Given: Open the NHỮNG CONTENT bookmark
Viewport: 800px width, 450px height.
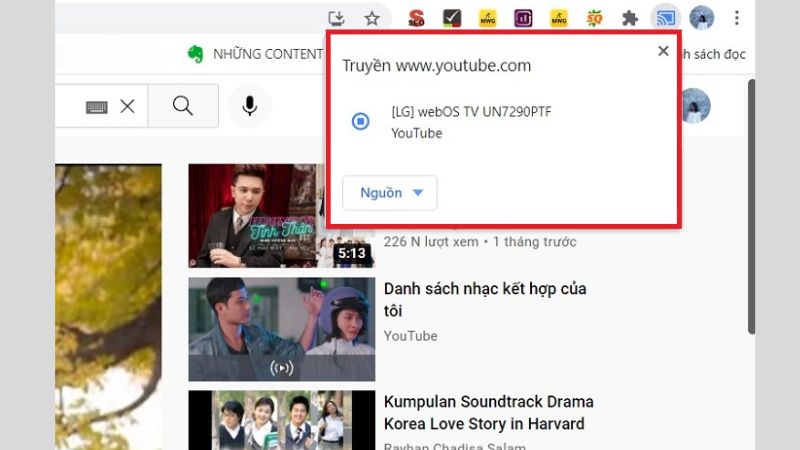Looking at the screenshot, I should [x=268, y=54].
